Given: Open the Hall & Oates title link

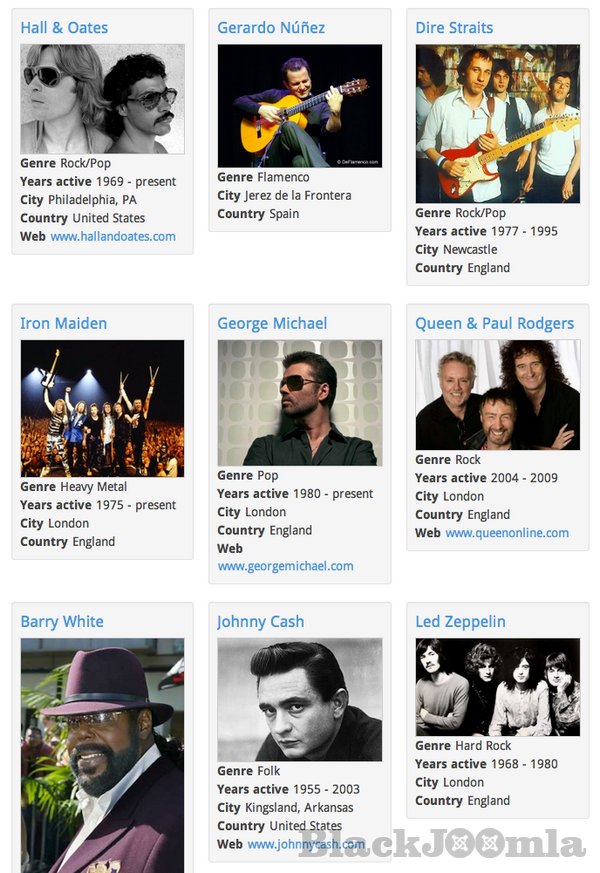Looking at the screenshot, I should (64, 28).
